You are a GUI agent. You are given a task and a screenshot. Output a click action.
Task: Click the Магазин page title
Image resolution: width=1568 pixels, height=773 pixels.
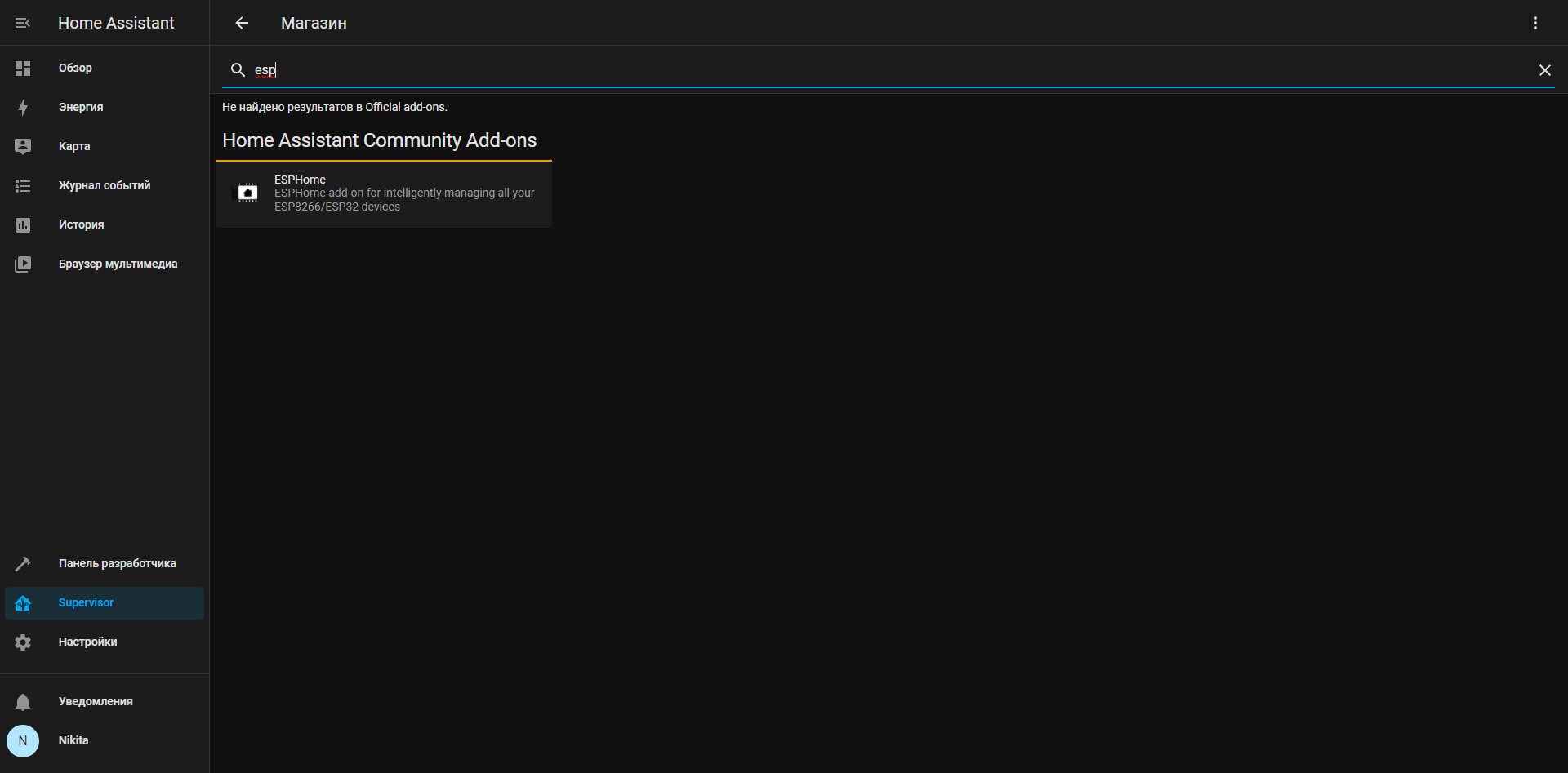coord(314,23)
